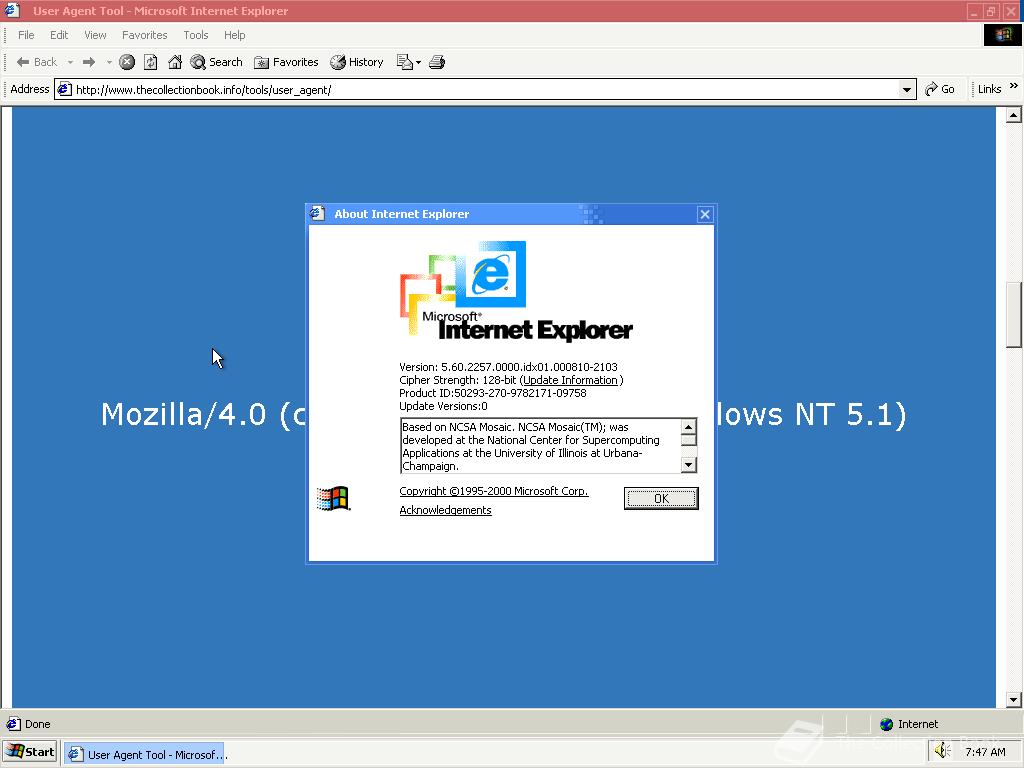Click OK in About dialog
Screen dimensions: 1024x768
click(661, 498)
